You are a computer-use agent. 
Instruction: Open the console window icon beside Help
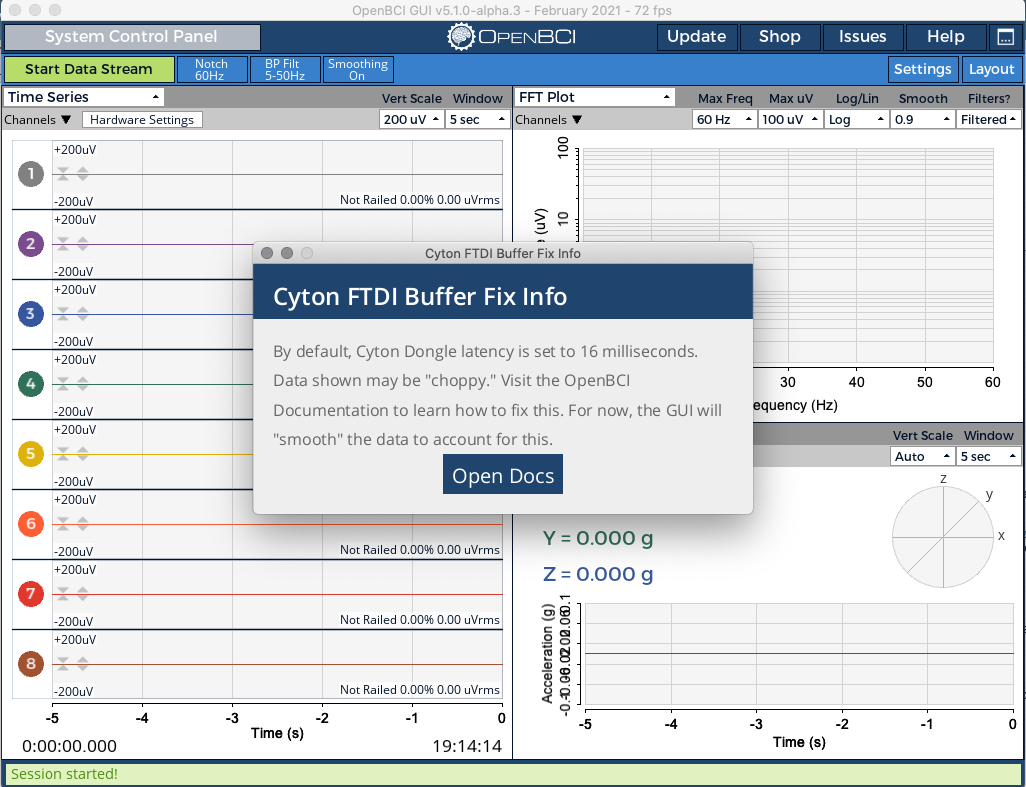click(1005, 37)
